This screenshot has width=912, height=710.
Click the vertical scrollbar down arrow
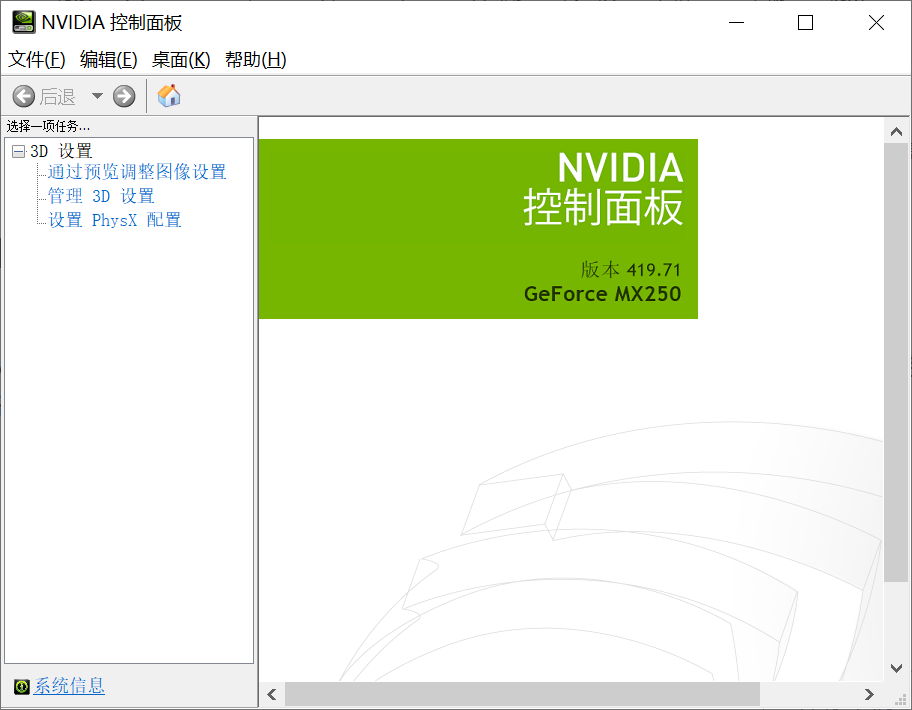pyautogui.click(x=896, y=668)
